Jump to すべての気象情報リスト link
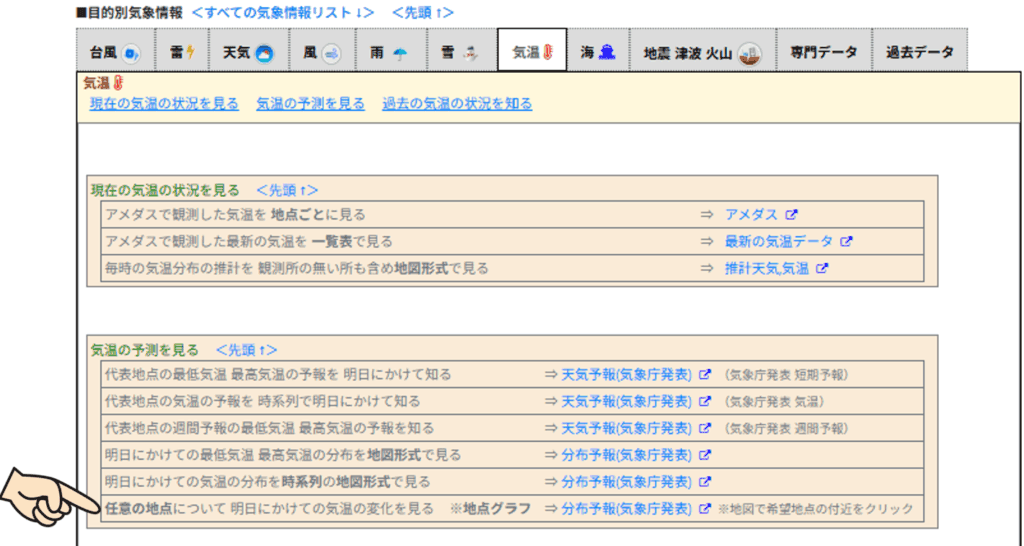This screenshot has width=1024, height=546. [283, 12]
